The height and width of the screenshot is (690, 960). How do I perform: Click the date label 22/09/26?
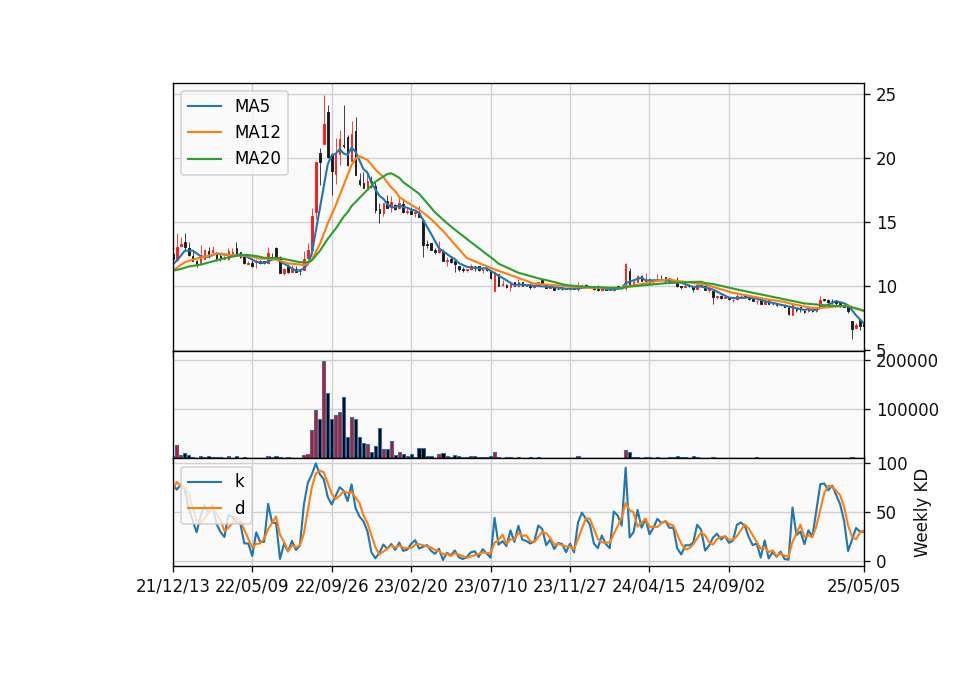(x=332, y=587)
